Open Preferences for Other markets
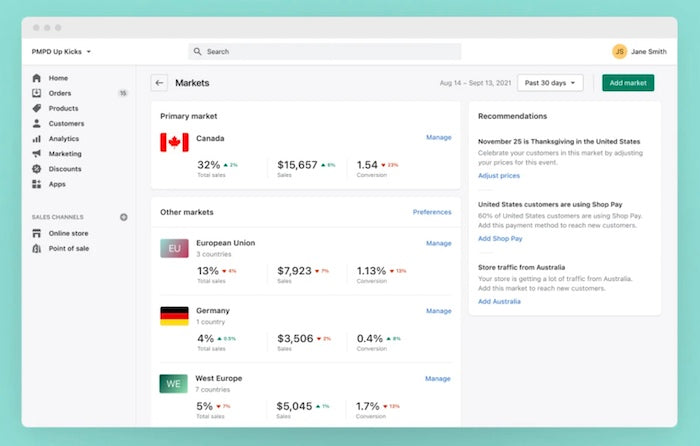The image size is (700, 446). (431, 212)
